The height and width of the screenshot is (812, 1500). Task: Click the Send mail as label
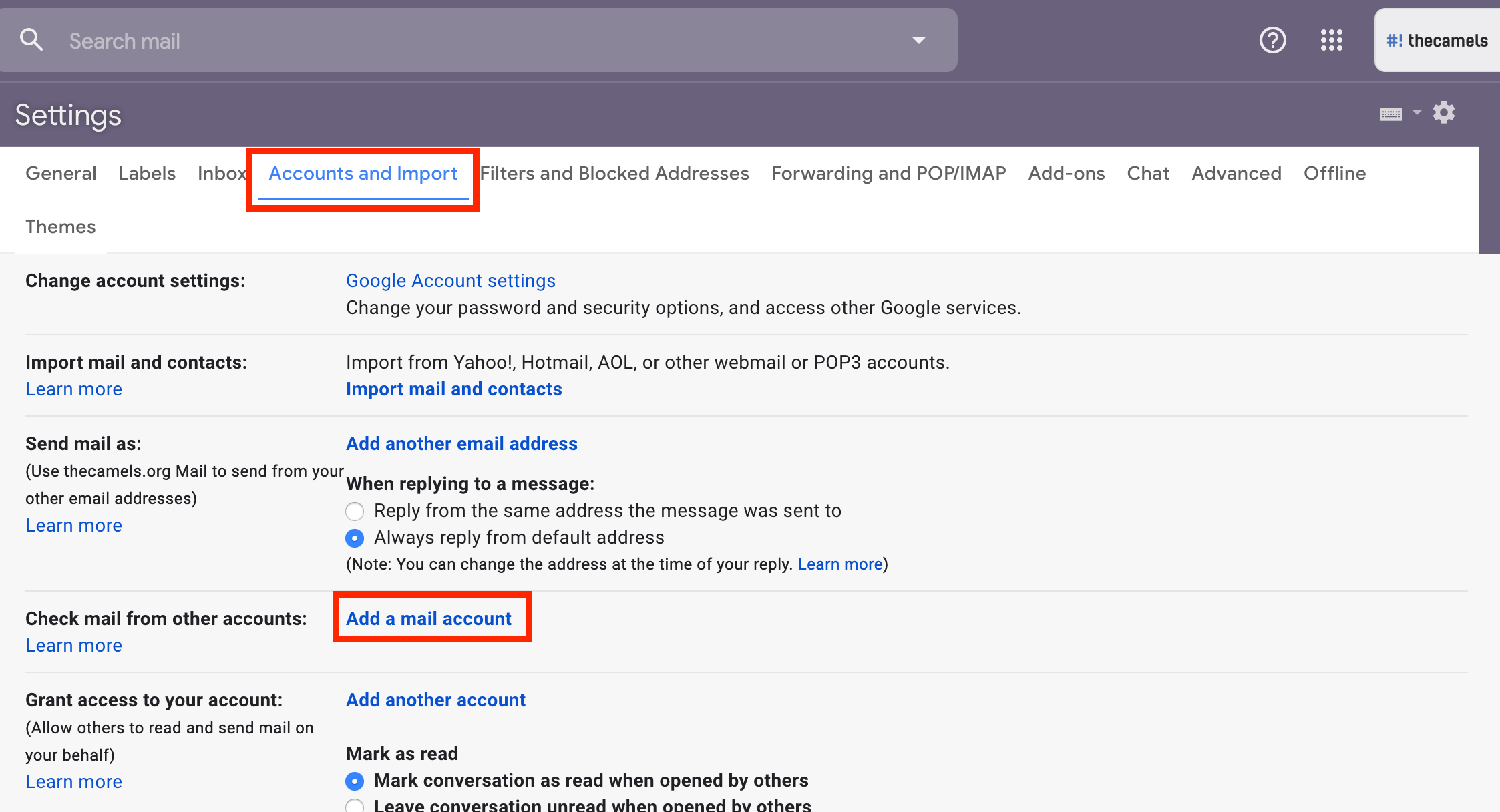tap(83, 443)
